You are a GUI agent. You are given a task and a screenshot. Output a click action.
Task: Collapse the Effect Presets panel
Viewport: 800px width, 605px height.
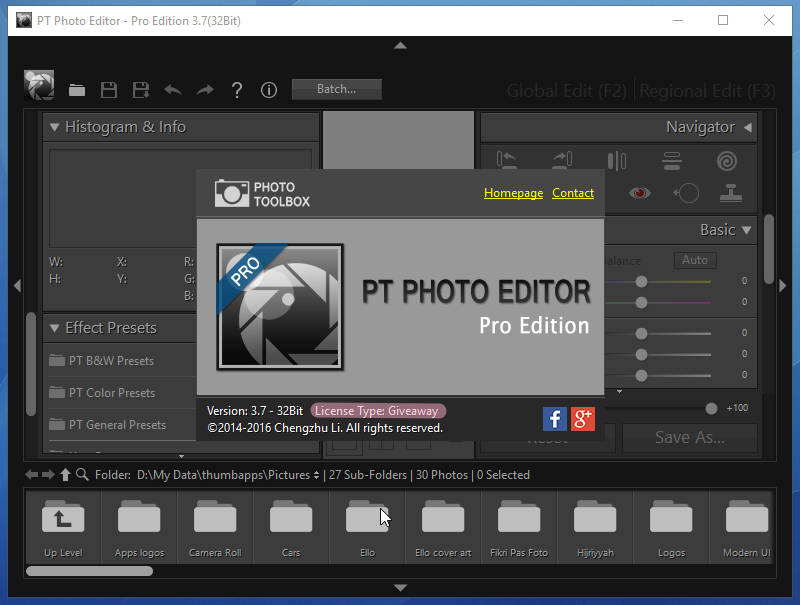[55, 328]
